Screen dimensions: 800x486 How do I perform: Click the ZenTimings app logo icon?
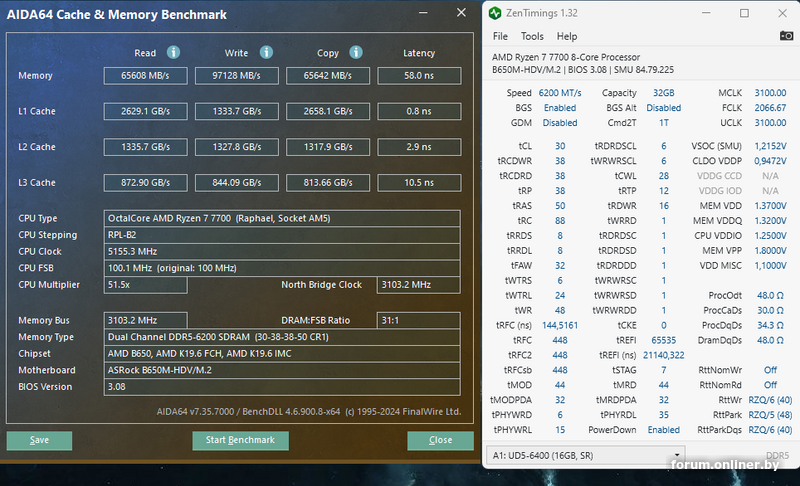pyautogui.click(x=495, y=13)
